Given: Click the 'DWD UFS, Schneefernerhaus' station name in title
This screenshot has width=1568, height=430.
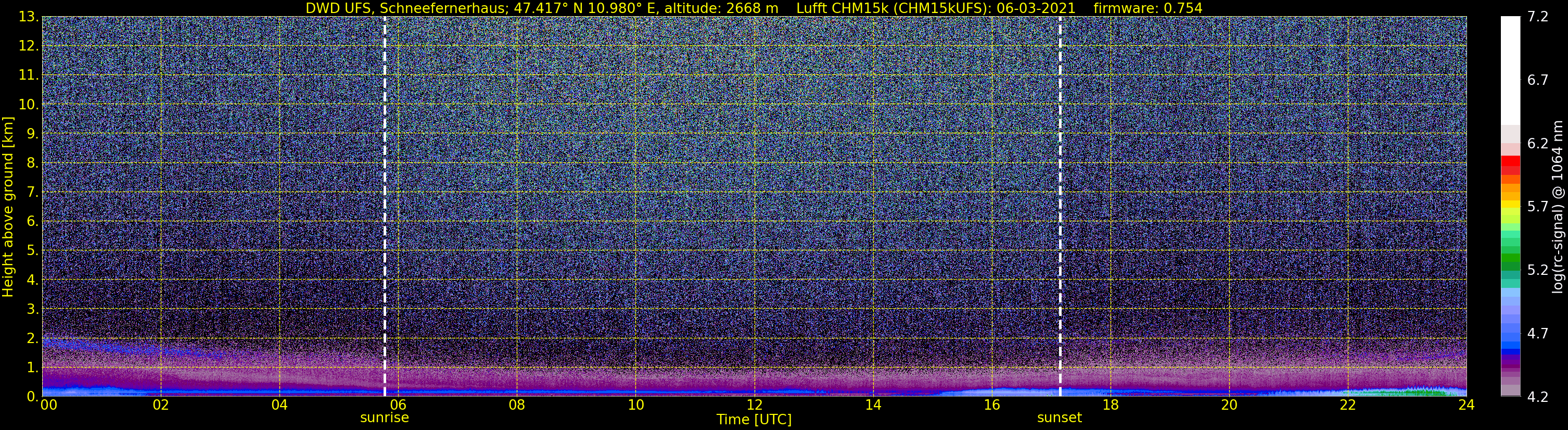Looking at the screenshot, I should pyautogui.click(x=407, y=8).
